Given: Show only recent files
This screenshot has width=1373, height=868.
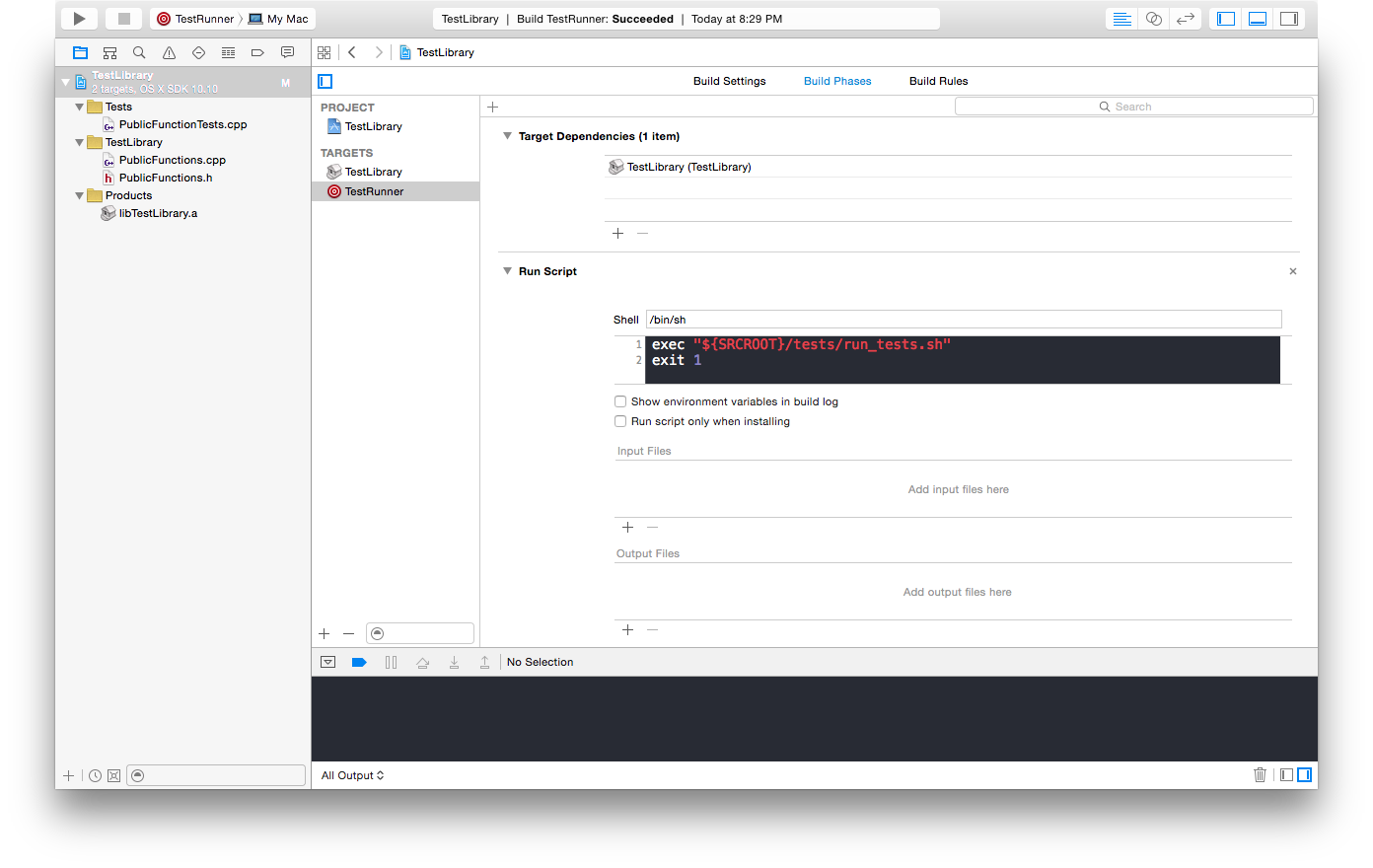Looking at the screenshot, I should pyautogui.click(x=95, y=776).
